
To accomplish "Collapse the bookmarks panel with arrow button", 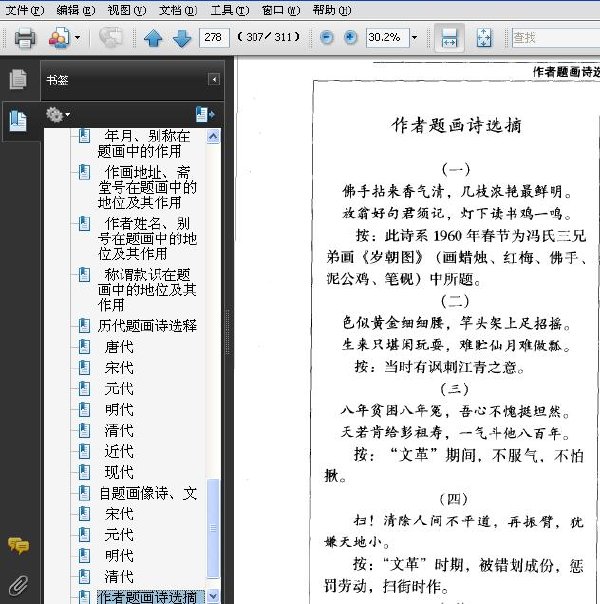I will (x=214, y=80).
